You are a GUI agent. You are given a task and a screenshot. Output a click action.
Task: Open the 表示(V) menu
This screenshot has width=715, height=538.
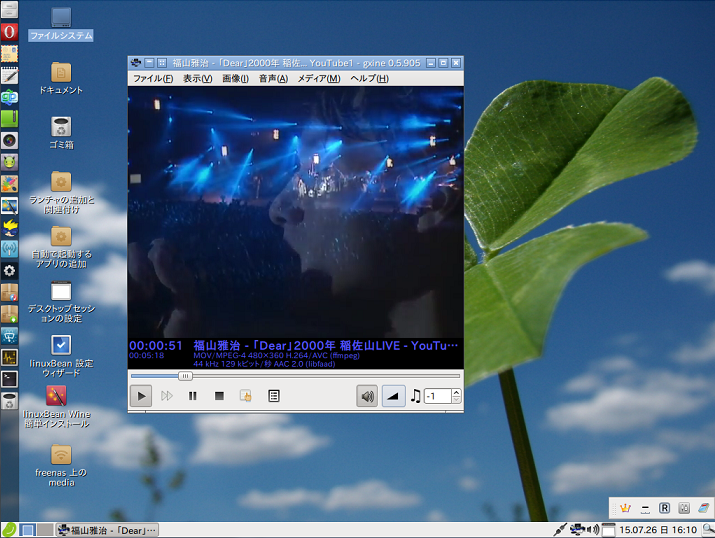(197, 78)
